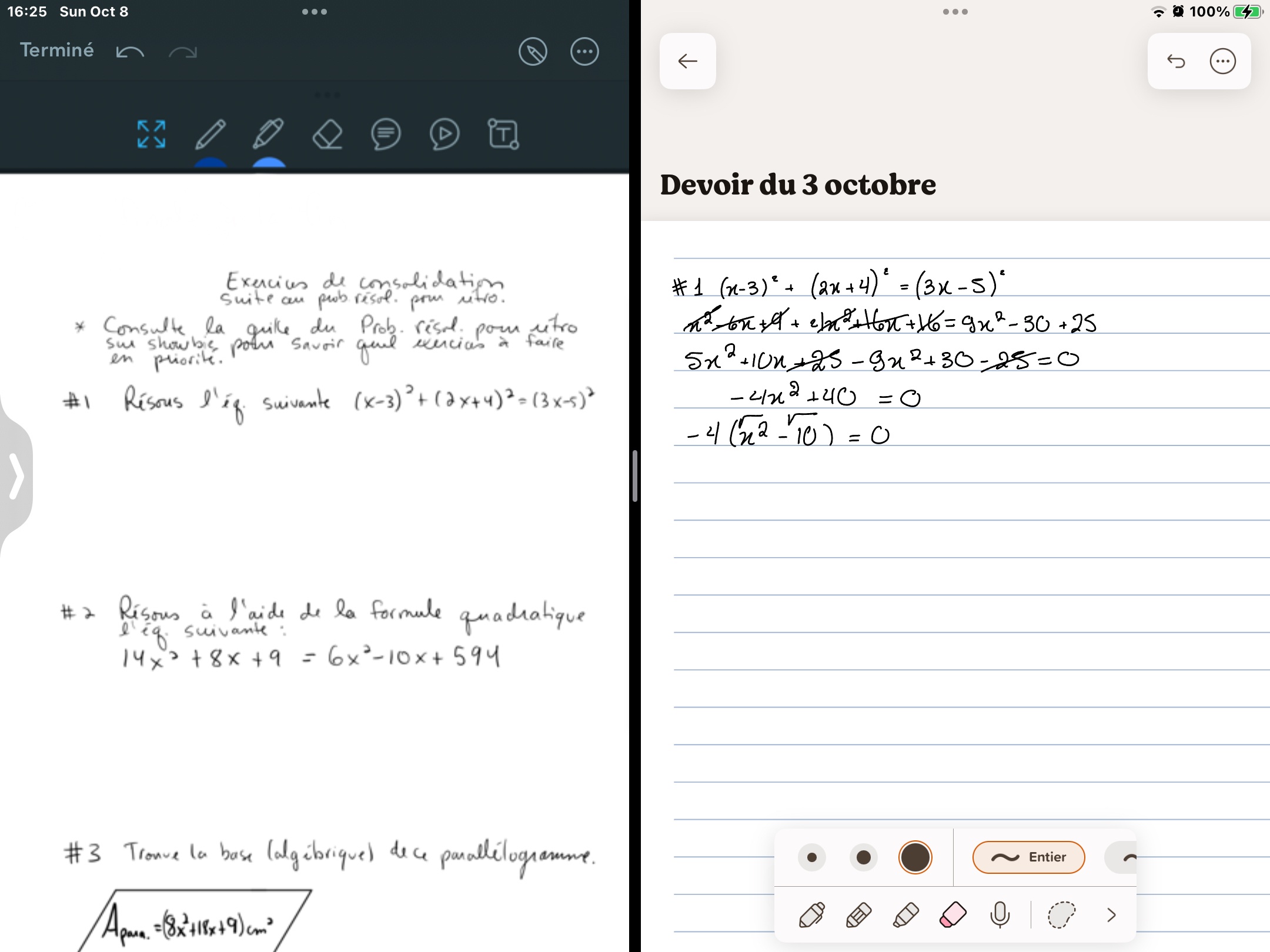Expand more tools with right chevron
Screen dimensions: 1270x952
(x=1111, y=915)
